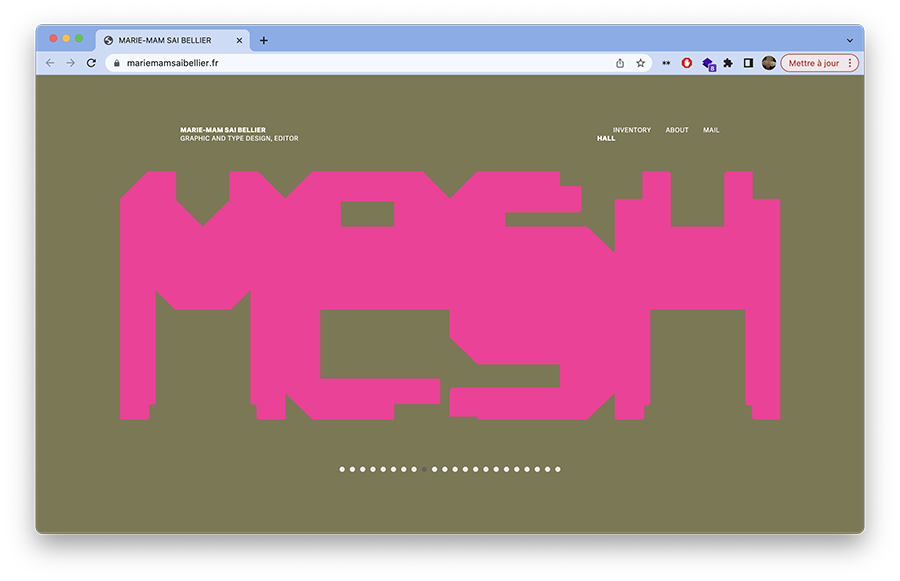Click the share icon in address bar
This screenshot has height=581, width=900.
click(620, 63)
